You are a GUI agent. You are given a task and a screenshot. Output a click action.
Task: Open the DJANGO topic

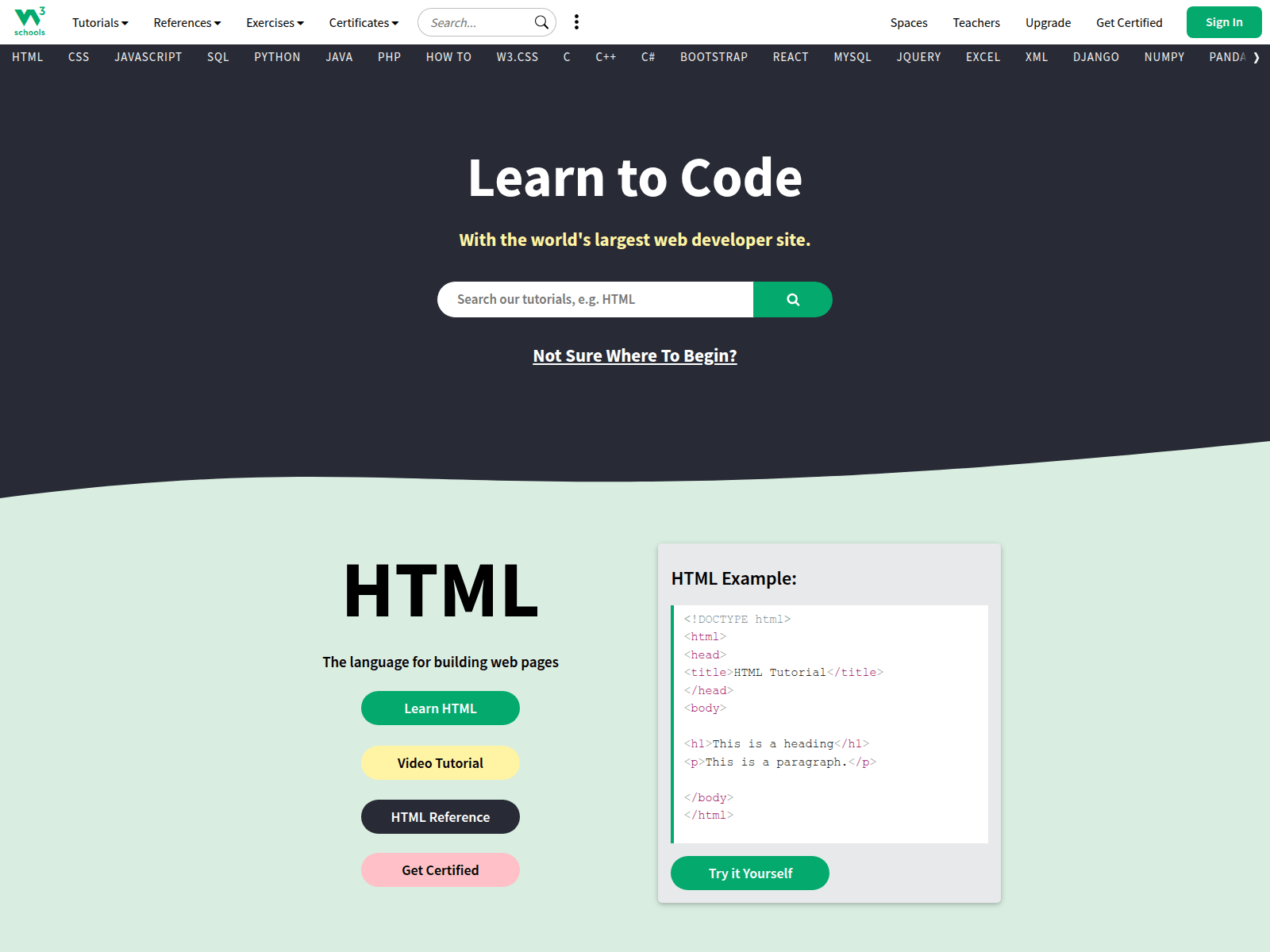(x=1096, y=57)
